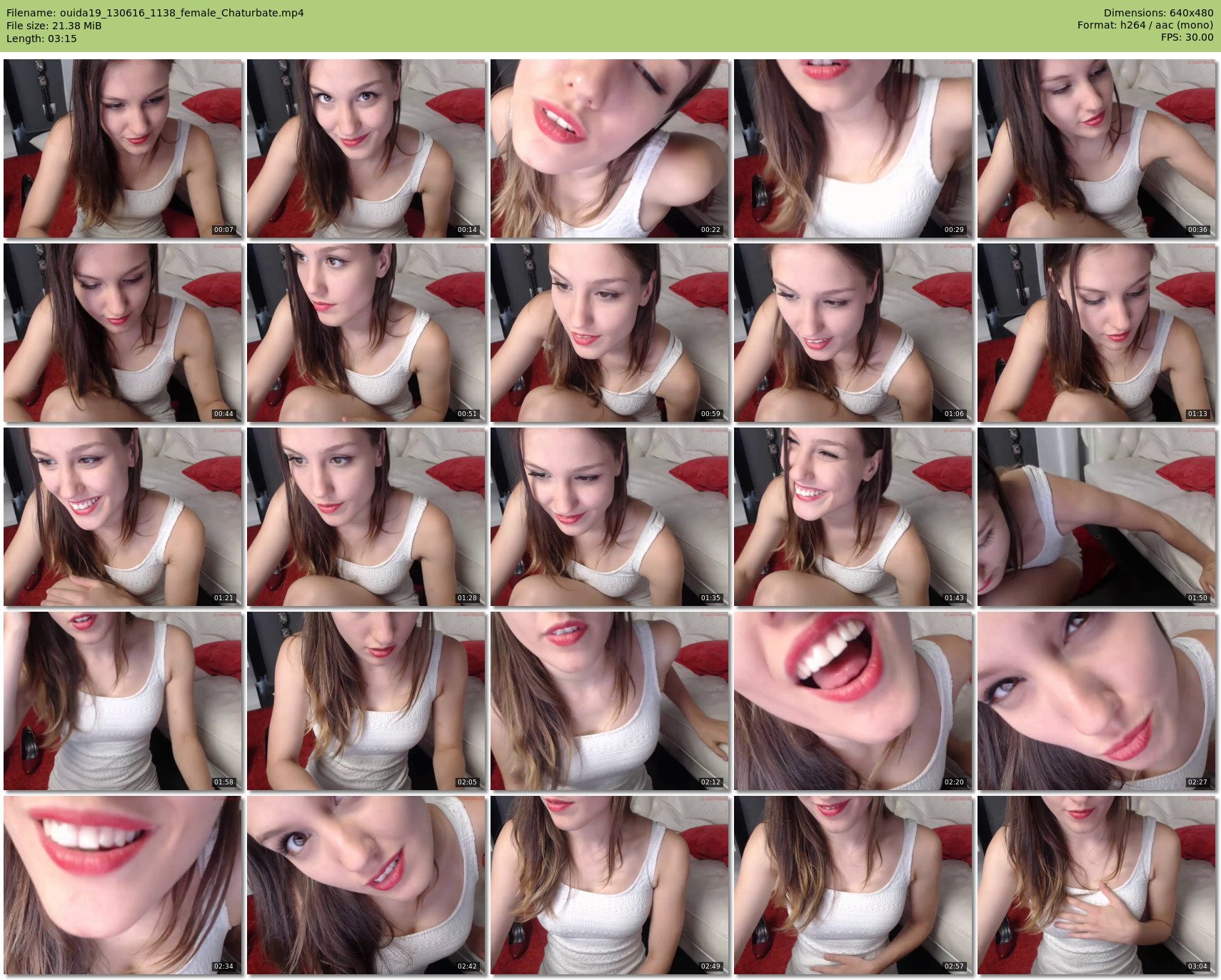Image resolution: width=1221 pixels, height=980 pixels.
Task: Choose the frame stamped 01:58
Action: [123, 701]
